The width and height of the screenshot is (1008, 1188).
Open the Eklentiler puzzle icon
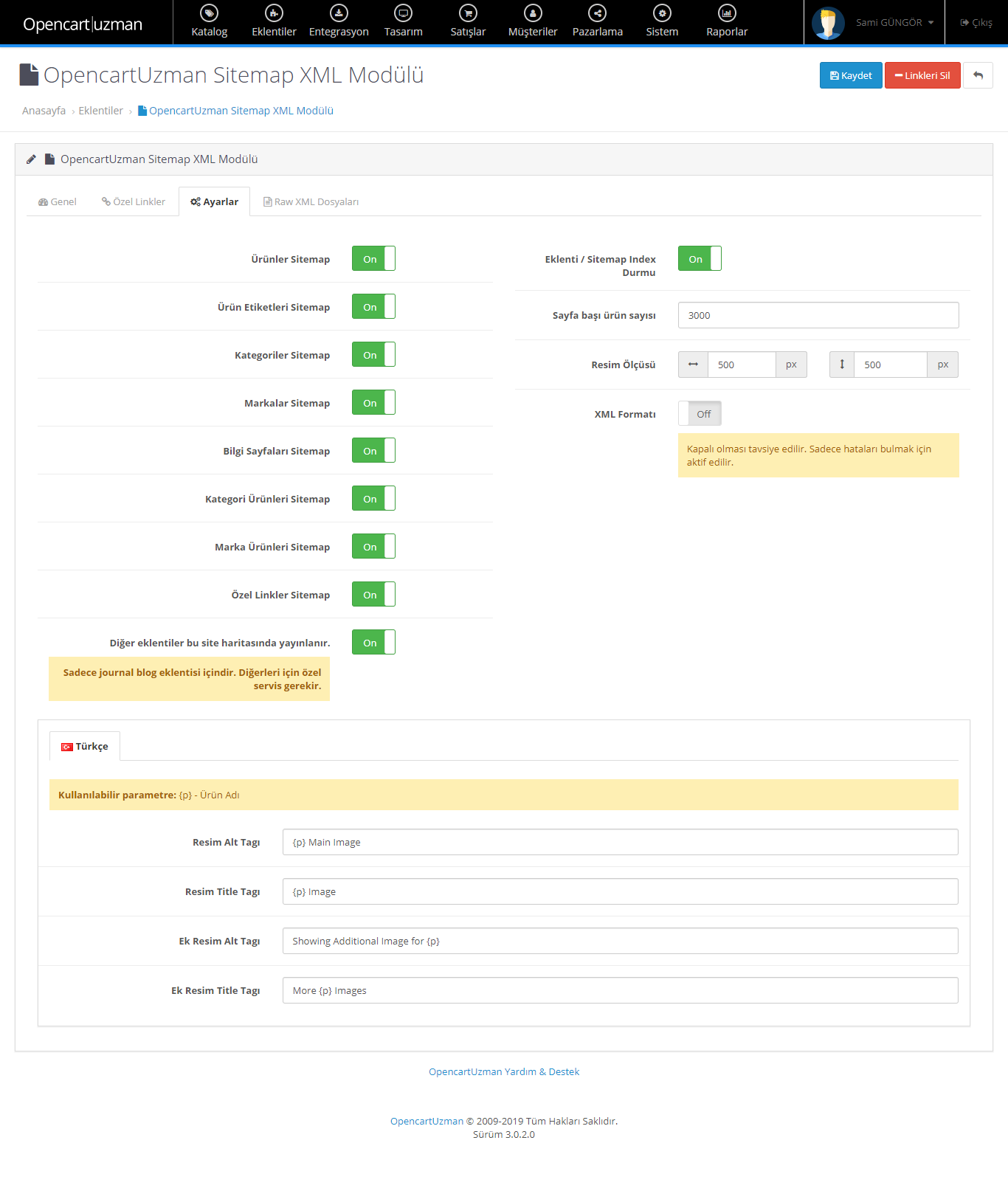[x=274, y=13]
